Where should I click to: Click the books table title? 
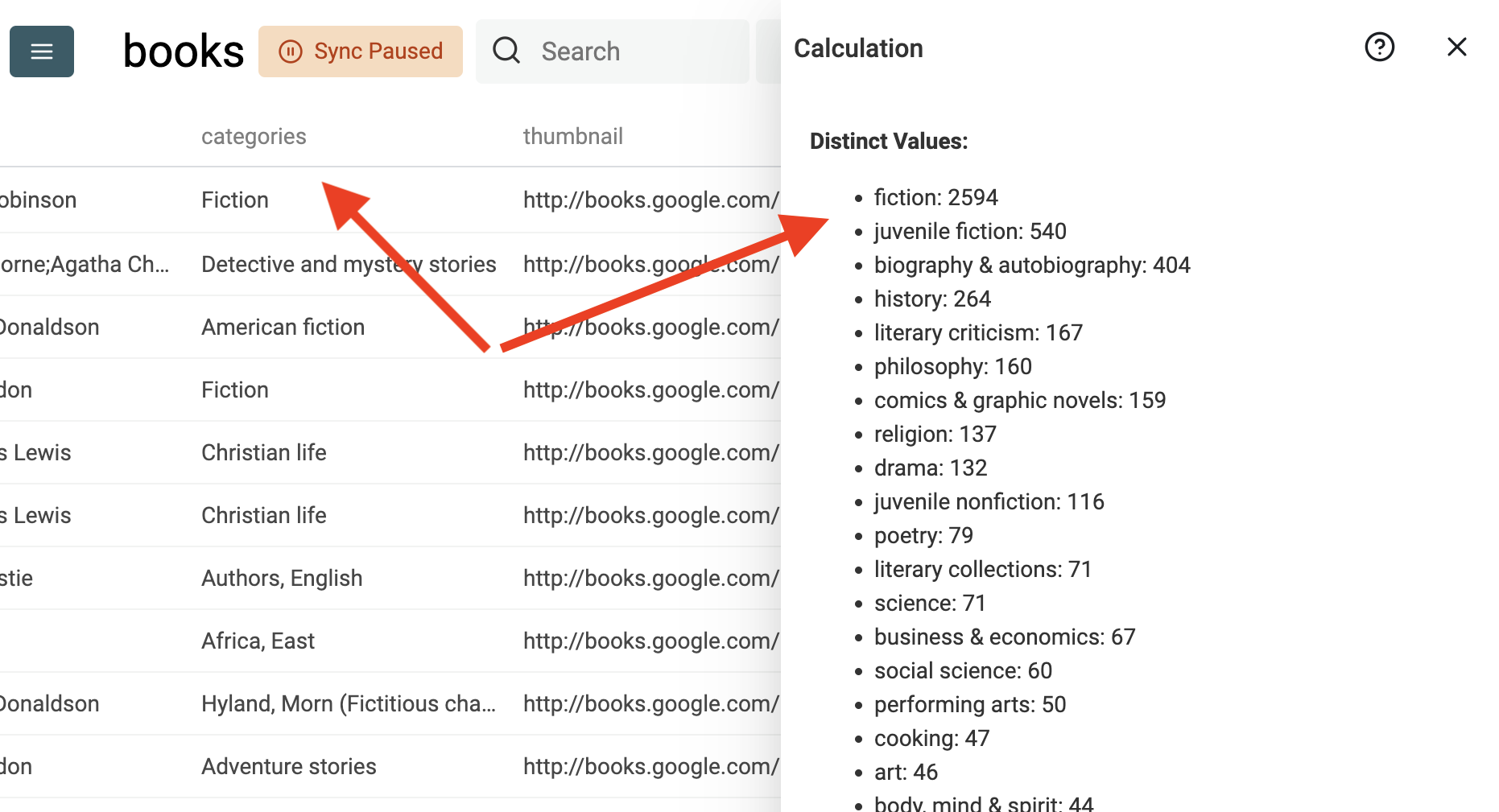pos(183,50)
